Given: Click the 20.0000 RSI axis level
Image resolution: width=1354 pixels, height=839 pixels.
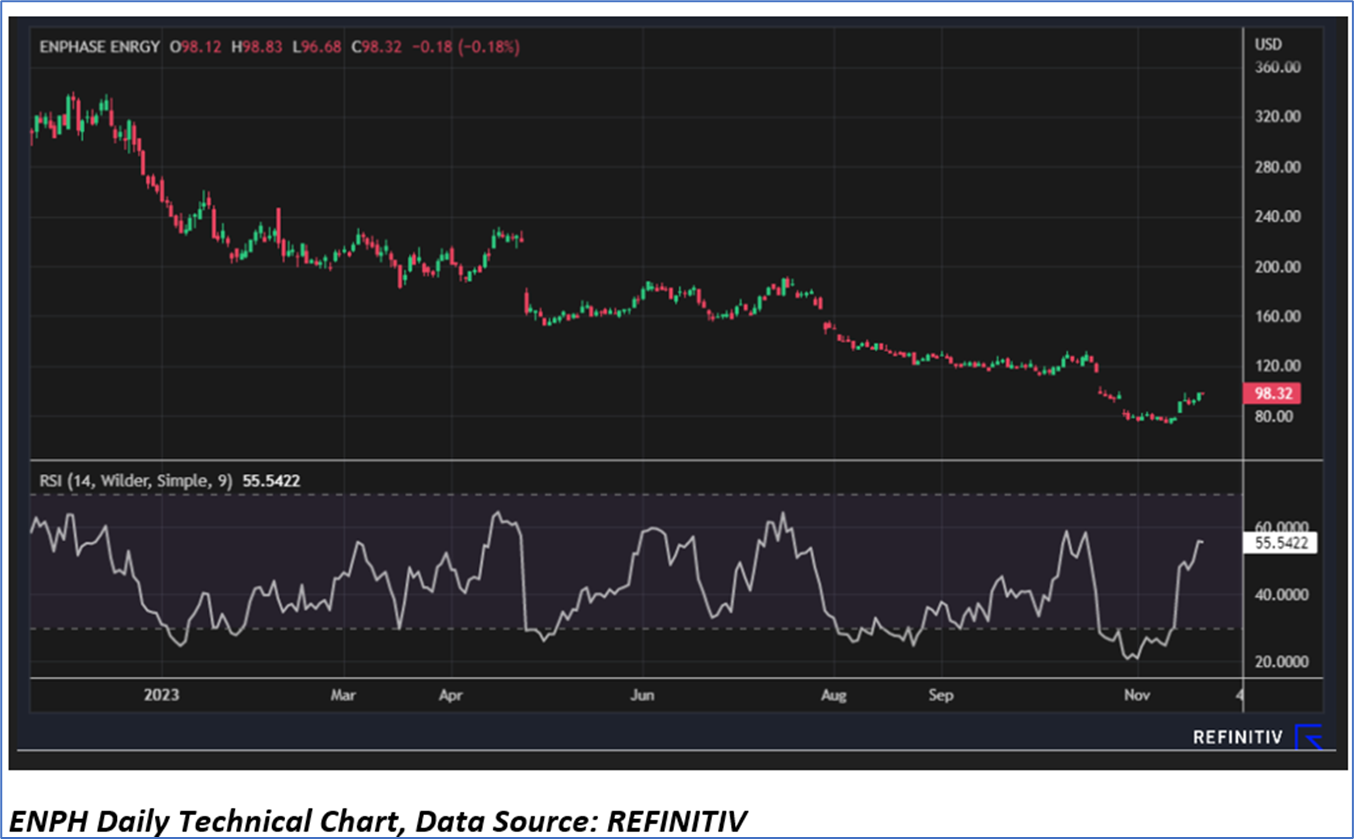Looking at the screenshot, I should 1280,662.
